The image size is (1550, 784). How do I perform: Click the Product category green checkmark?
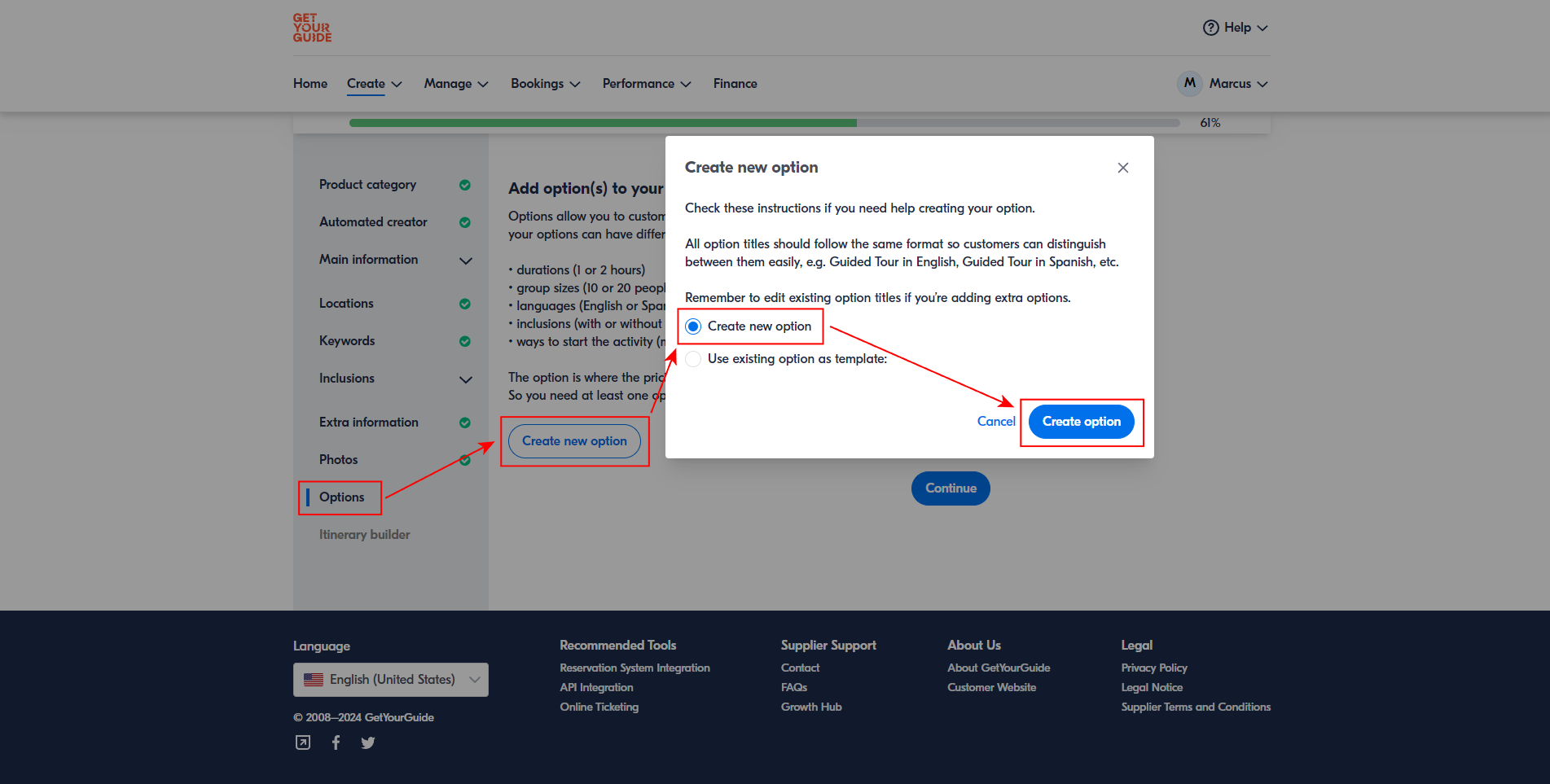click(x=464, y=185)
